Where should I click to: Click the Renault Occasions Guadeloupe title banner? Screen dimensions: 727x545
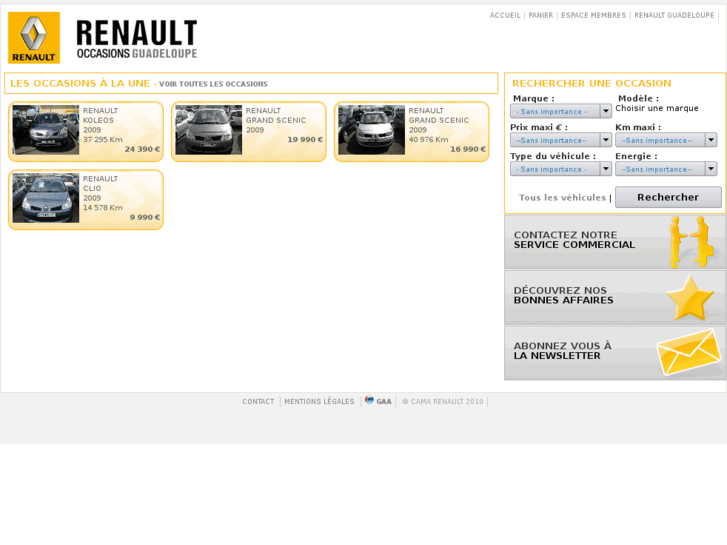click(137, 39)
